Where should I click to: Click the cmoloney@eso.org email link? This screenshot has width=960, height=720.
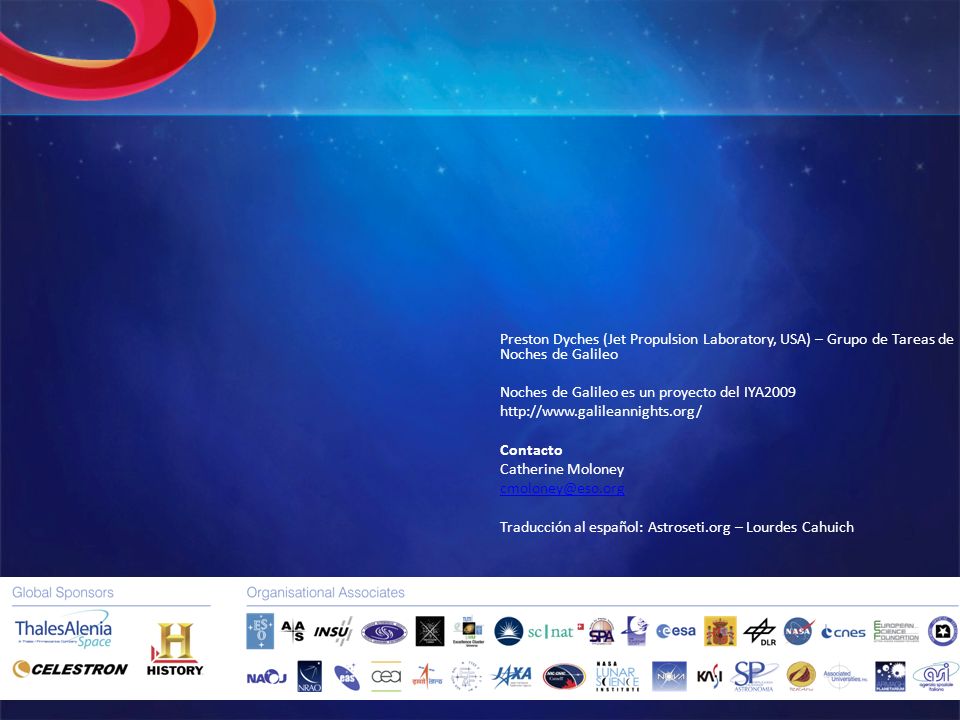pyautogui.click(x=562, y=489)
